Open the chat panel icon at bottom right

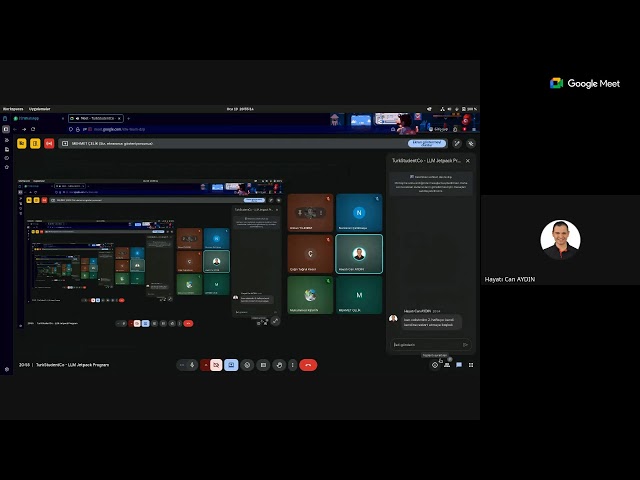tap(459, 365)
